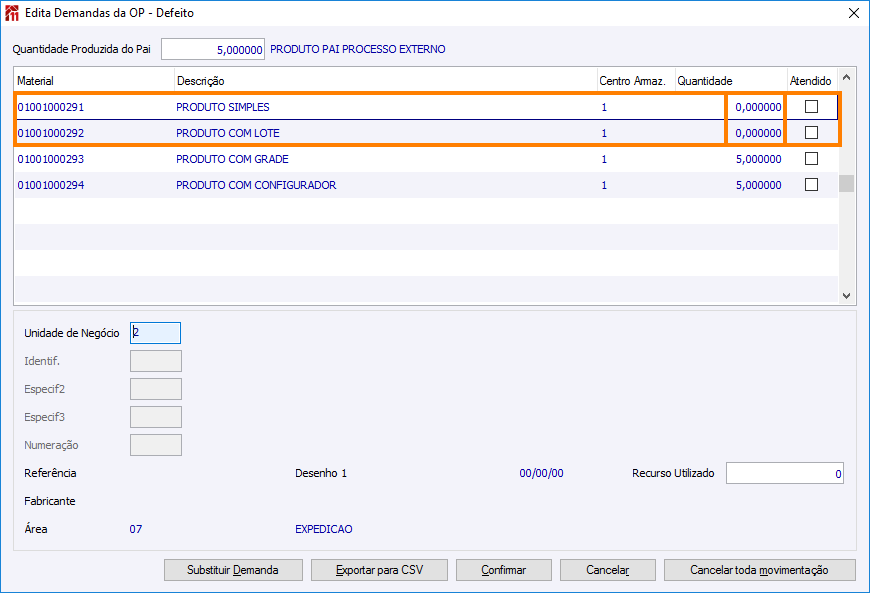Tick Atendido for PRODUTO COM LOTE

click(811, 133)
